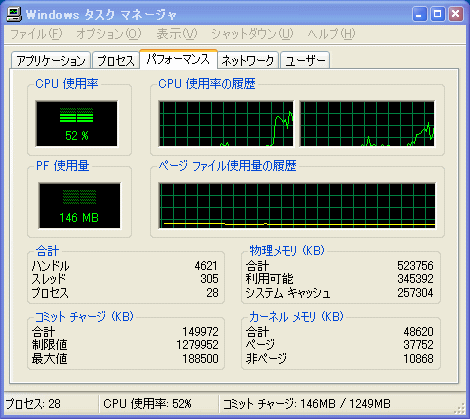Click the スレッド label
The image size is (470, 419).
tap(49, 279)
